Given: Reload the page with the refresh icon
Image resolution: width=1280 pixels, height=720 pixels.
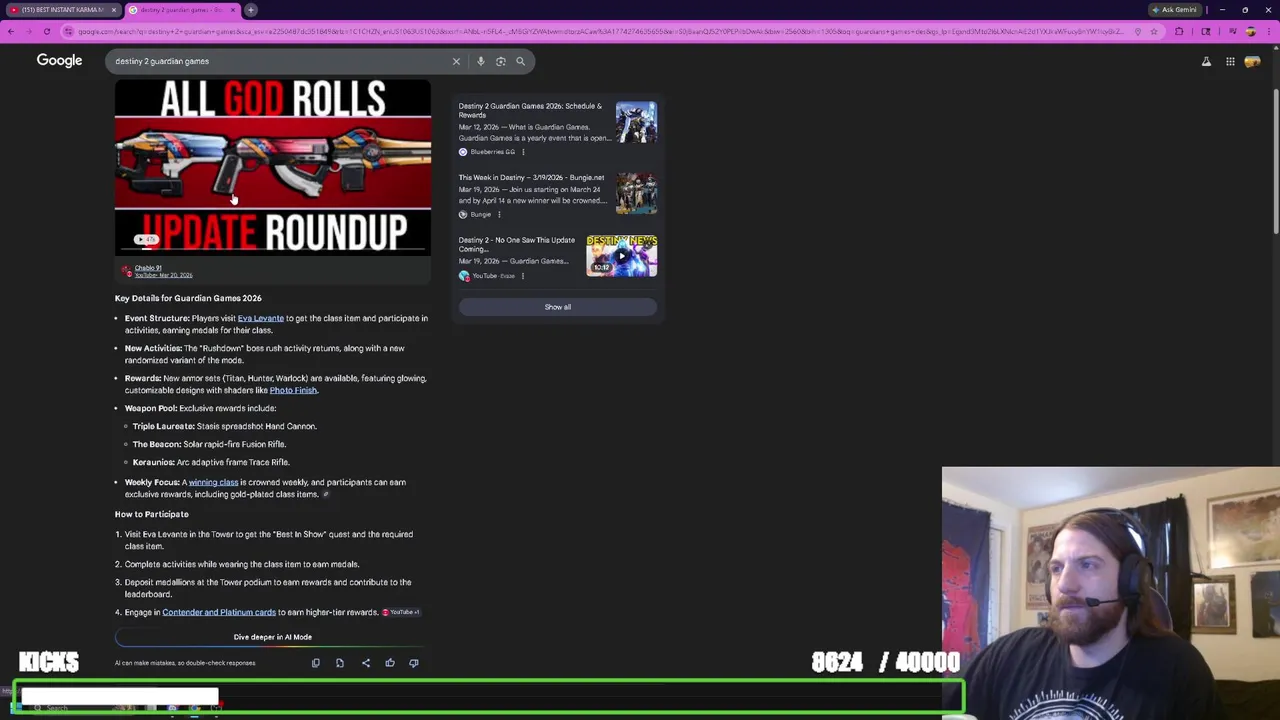Looking at the screenshot, I should coord(46,31).
